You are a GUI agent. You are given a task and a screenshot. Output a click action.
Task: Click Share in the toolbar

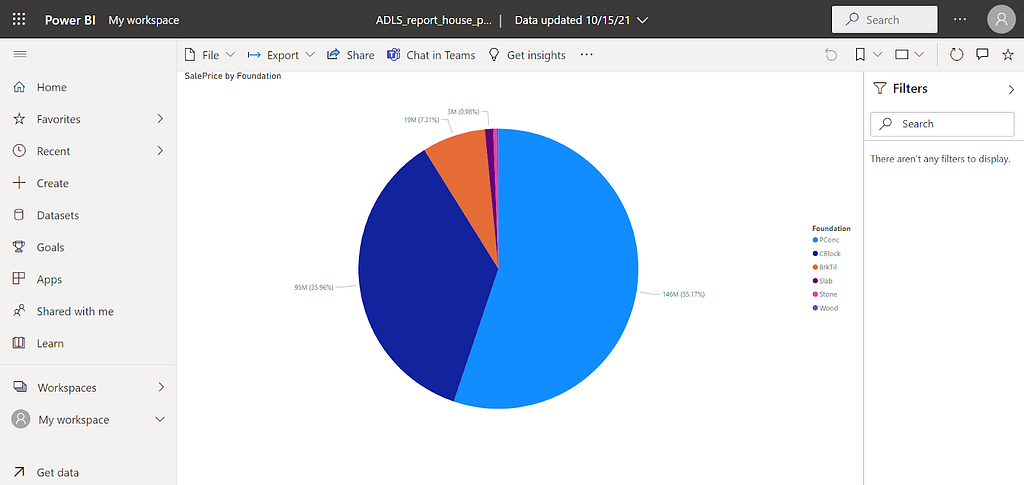coord(351,55)
